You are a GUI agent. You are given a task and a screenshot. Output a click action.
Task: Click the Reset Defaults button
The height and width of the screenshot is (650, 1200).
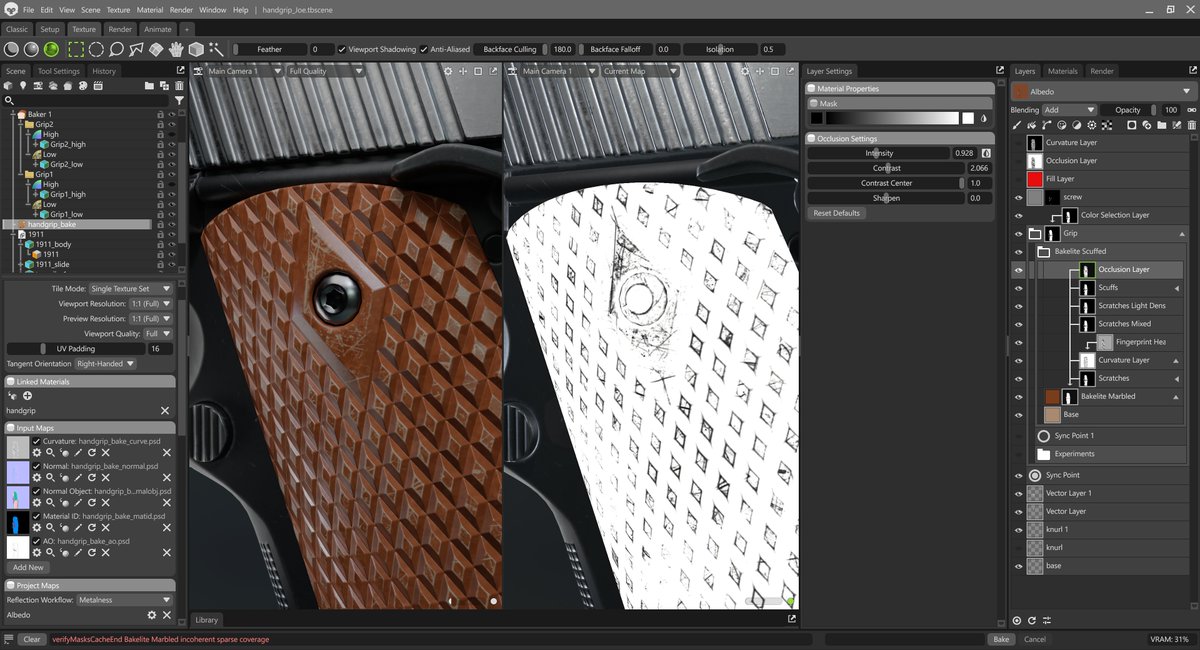(x=837, y=213)
